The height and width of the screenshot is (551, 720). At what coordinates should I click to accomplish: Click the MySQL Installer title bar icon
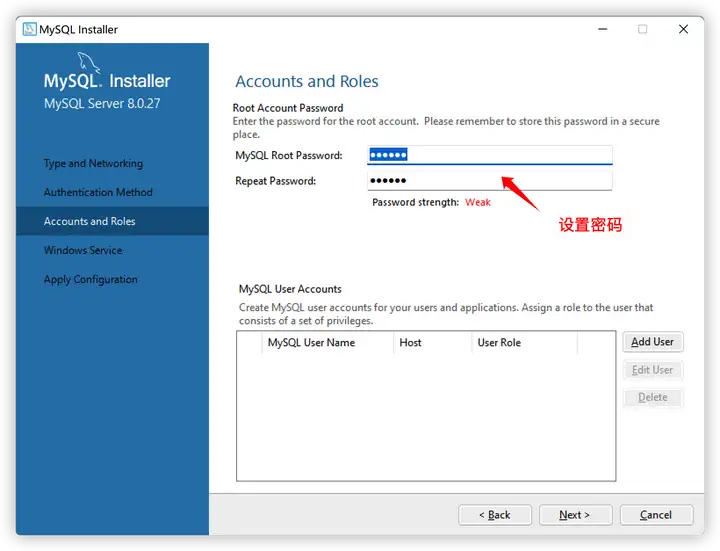[29, 29]
